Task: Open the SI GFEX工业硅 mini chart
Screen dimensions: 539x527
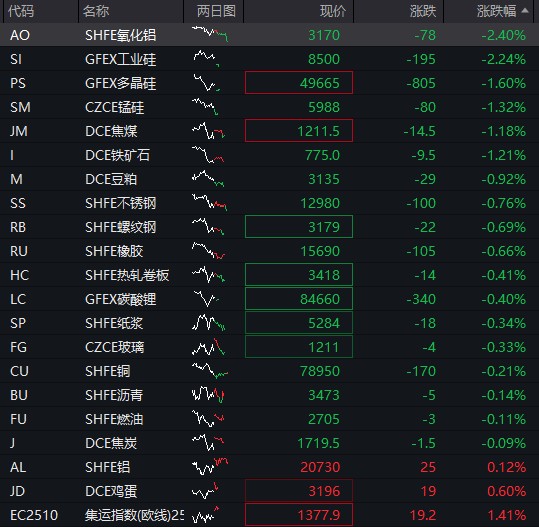Action: (x=206, y=58)
